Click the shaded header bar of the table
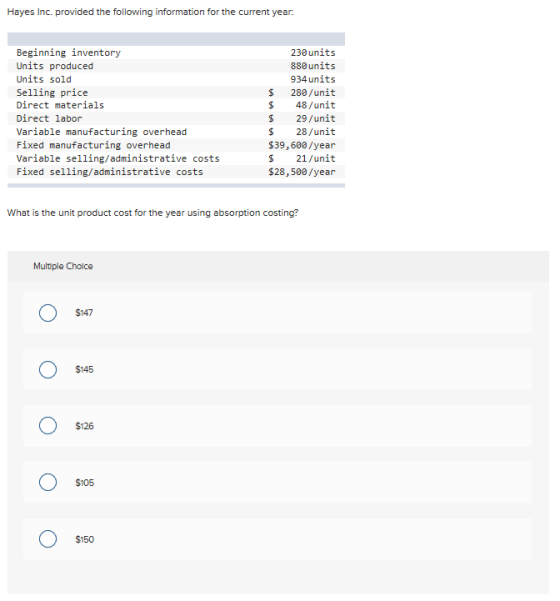This screenshot has width=560, height=601. pyautogui.click(x=176, y=39)
